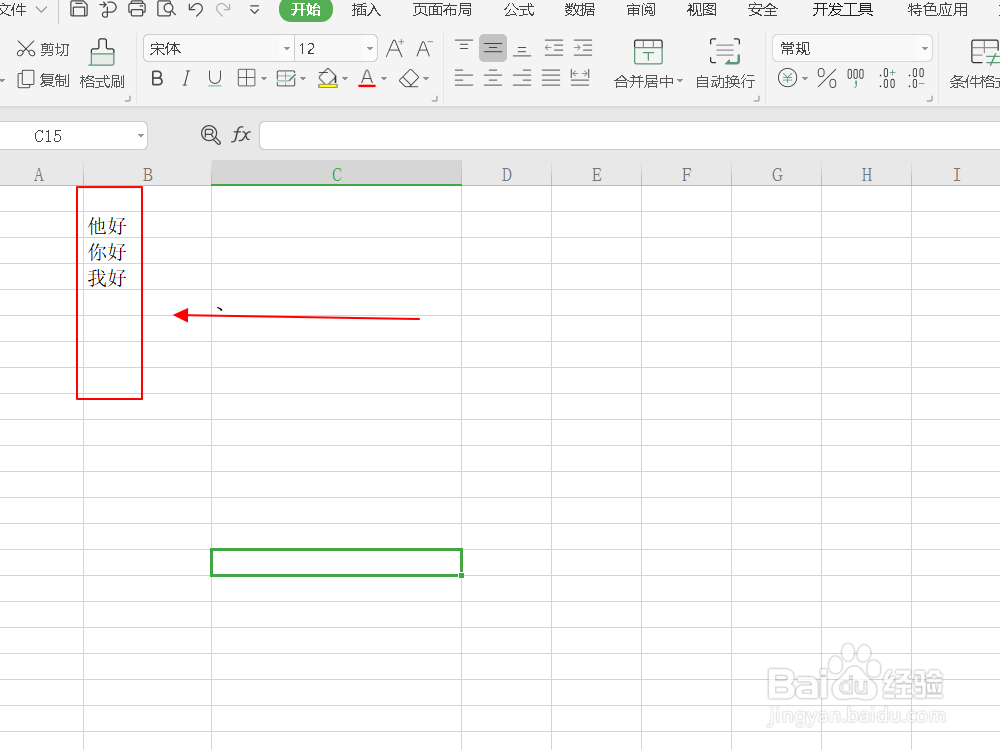Click the fx insert function icon

tap(240, 135)
